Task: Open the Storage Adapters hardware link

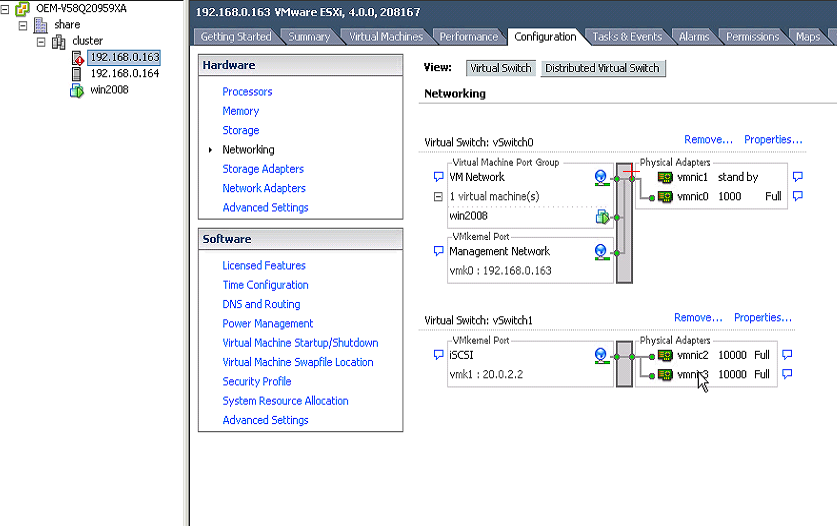Action: pyautogui.click(x=263, y=169)
